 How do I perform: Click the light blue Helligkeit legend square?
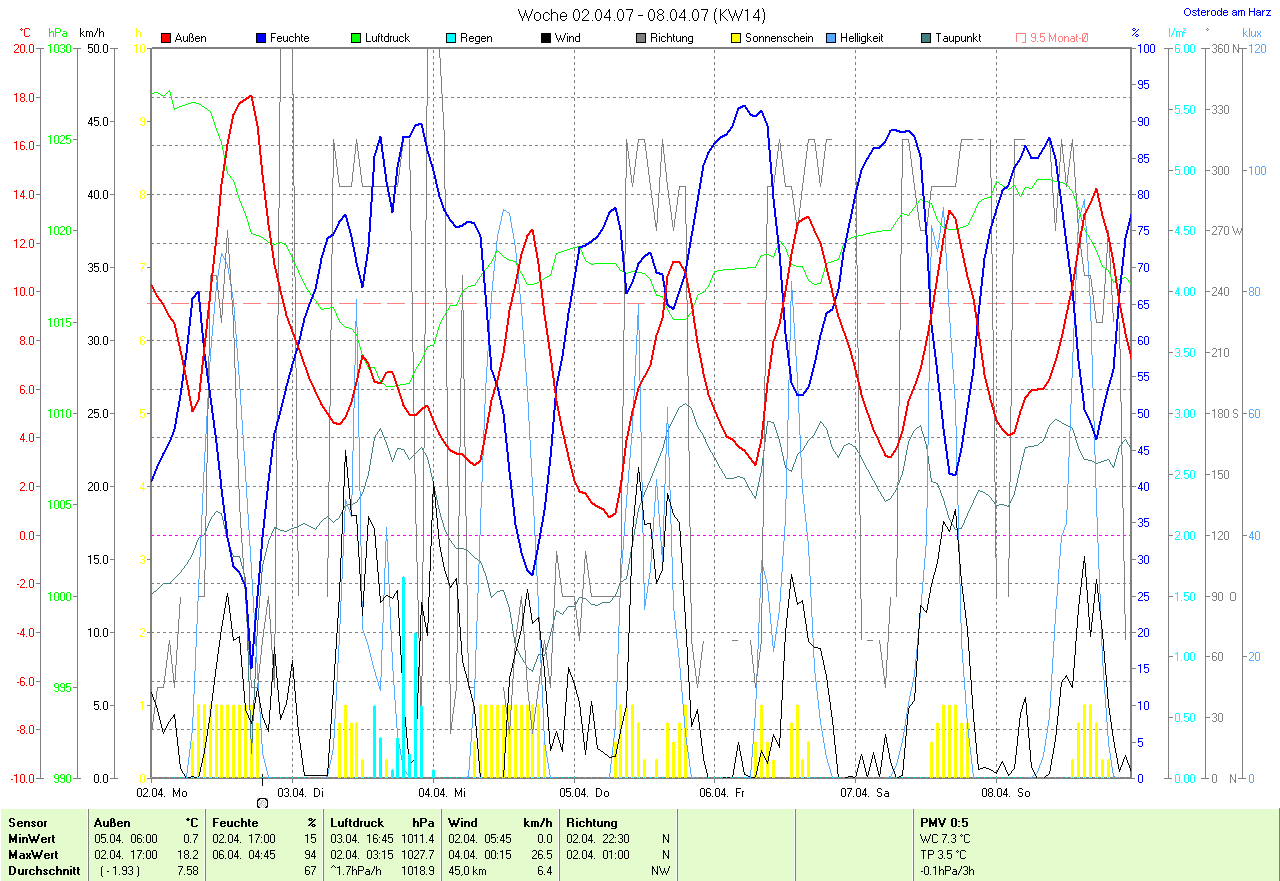tap(832, 38)
